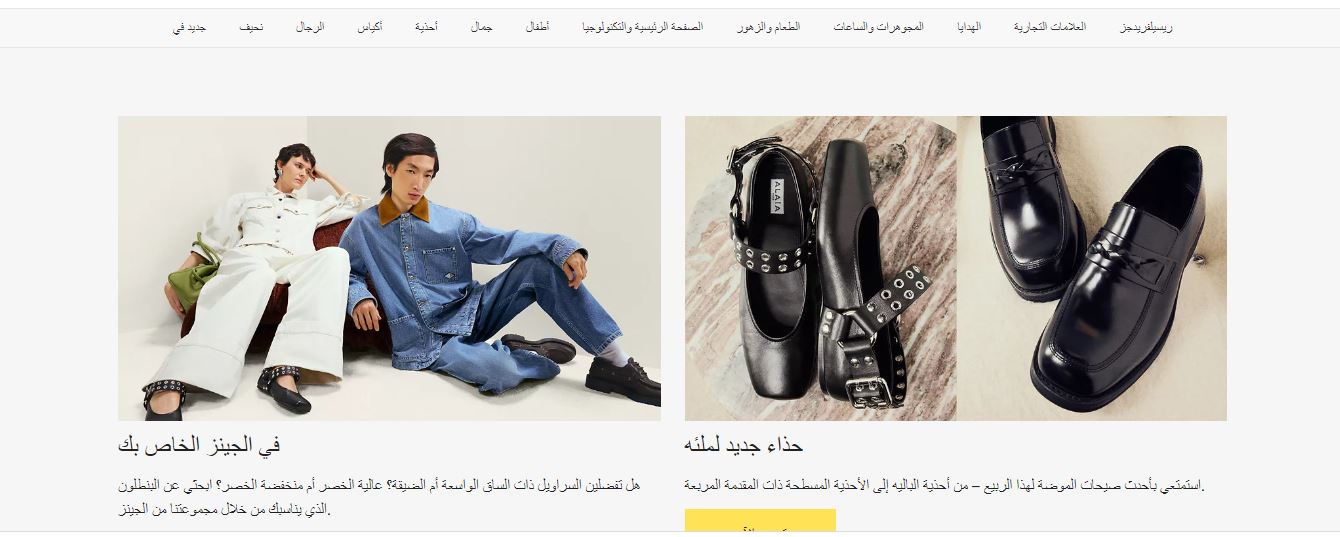Click the ALAIA studded ballet flats photo
Image resolution: width=1340 pixels, height=537 pixels.
click(821, 268)
